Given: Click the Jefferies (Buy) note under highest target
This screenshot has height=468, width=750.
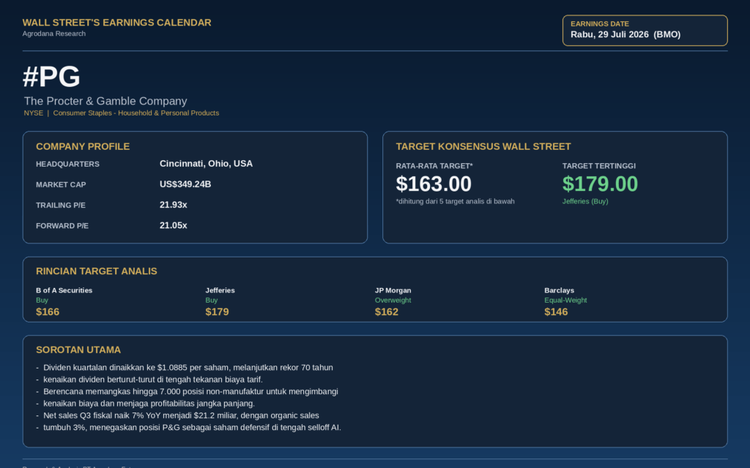Looking at the screenshot, I should click(x=585, y=201).
